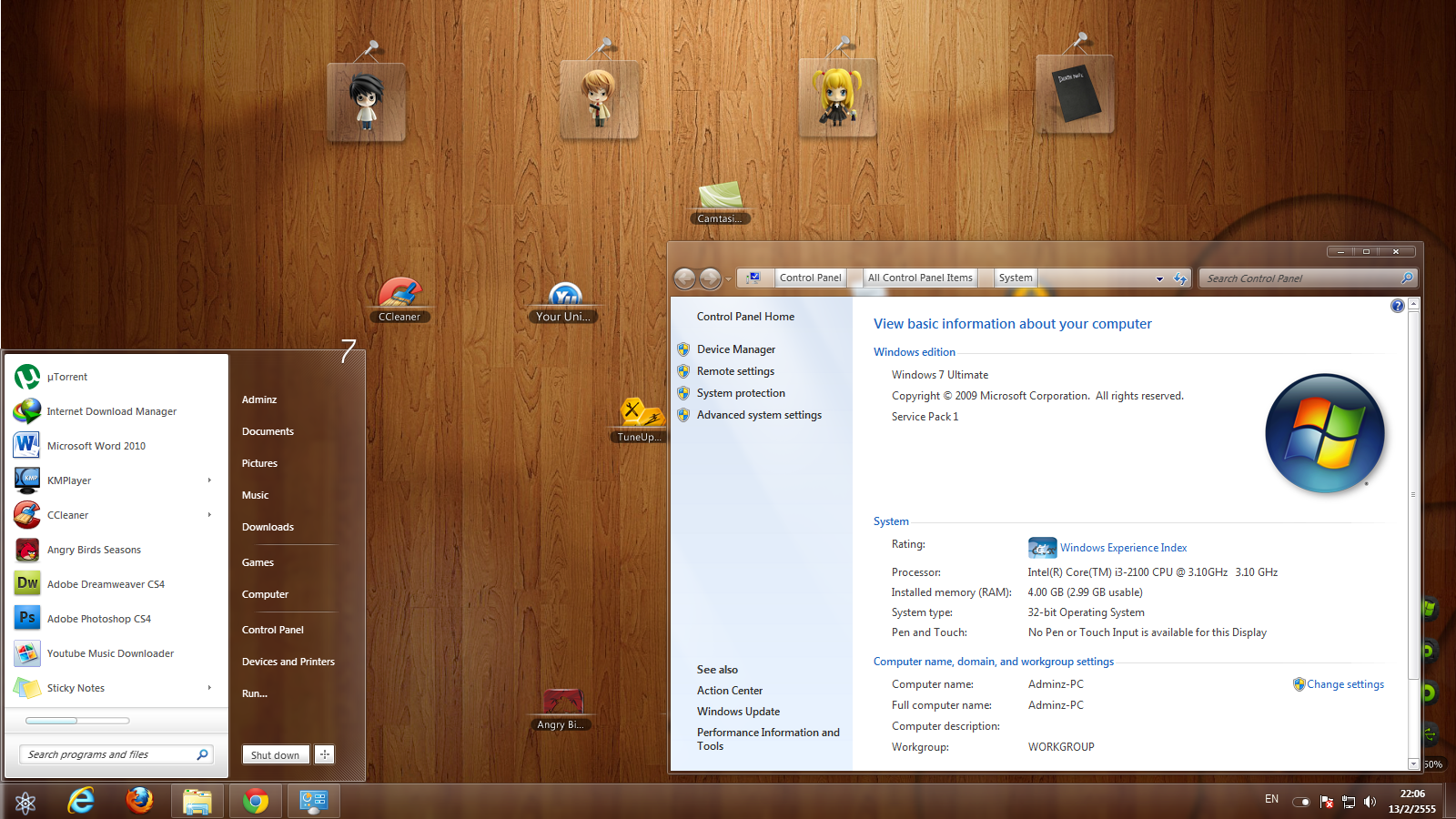The image size is (1456, 819).
Task: Open the shut down options arrow
Action: point(325,754)
